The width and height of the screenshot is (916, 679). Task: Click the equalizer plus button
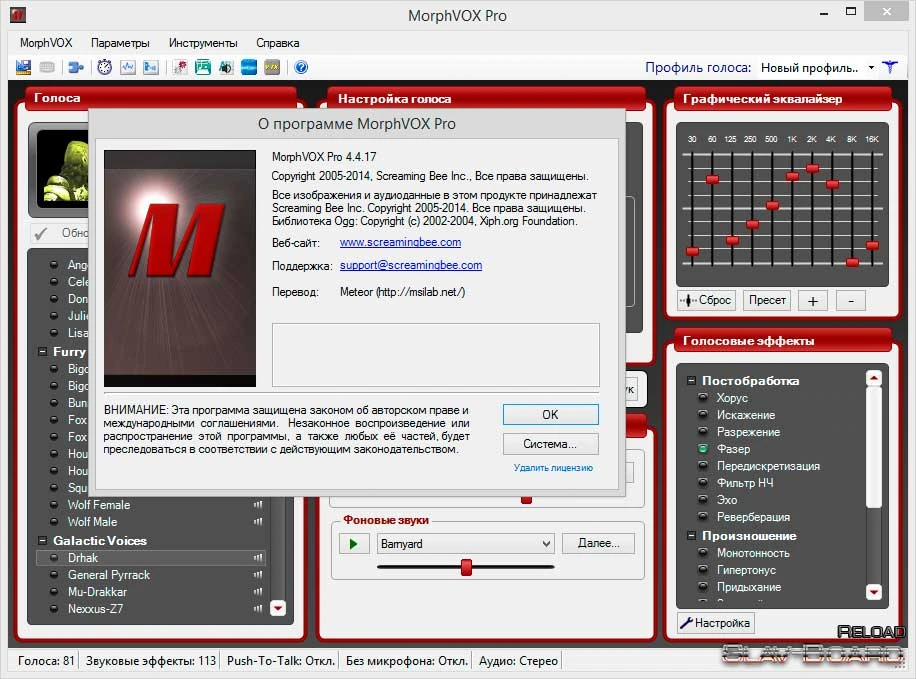(x=813, y=301)
